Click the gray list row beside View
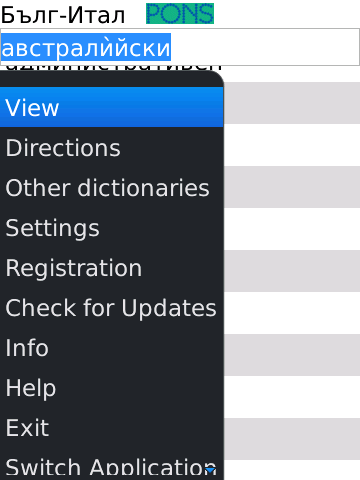 292,103
